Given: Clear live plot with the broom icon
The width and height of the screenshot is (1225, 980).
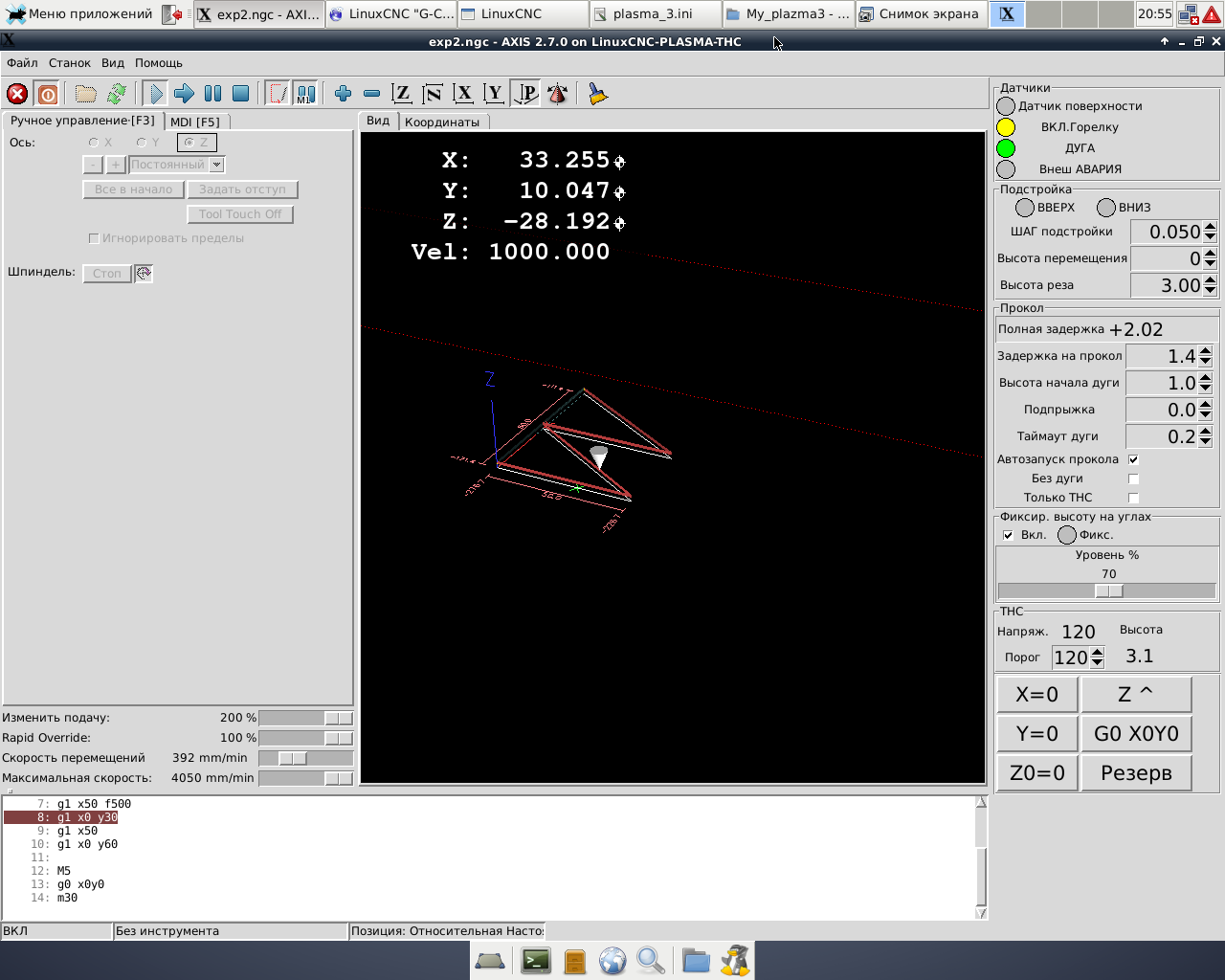Looking at the screenshot, I should (x=598, y=94).
